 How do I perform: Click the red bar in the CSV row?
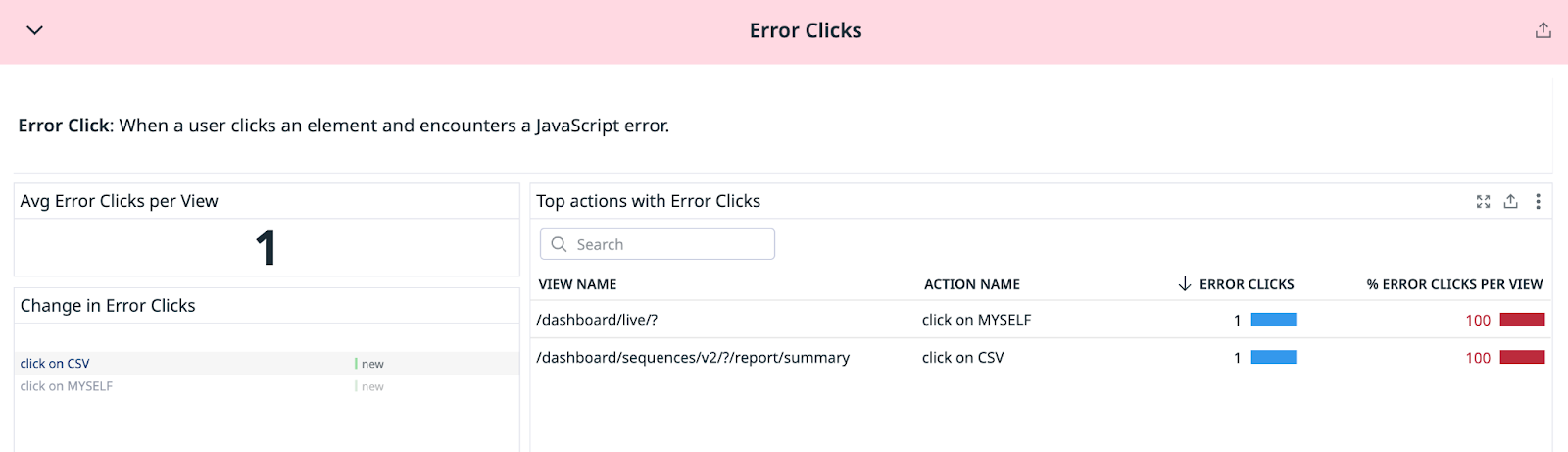[x=1522, y=358]
